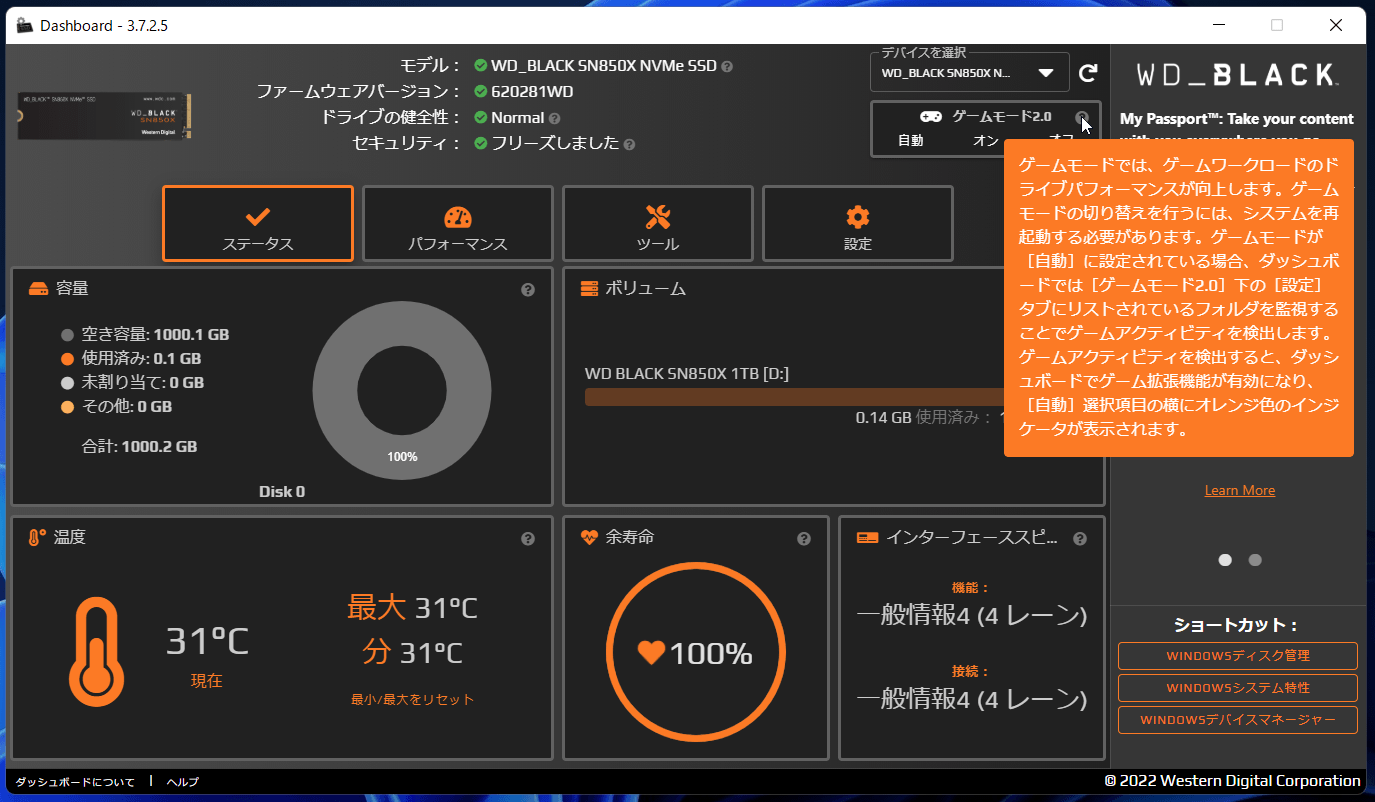Image resolution: width=1375 pixels, height=802 pixels.
Task: Click the その他 legend dot
Action: [68, 407]
